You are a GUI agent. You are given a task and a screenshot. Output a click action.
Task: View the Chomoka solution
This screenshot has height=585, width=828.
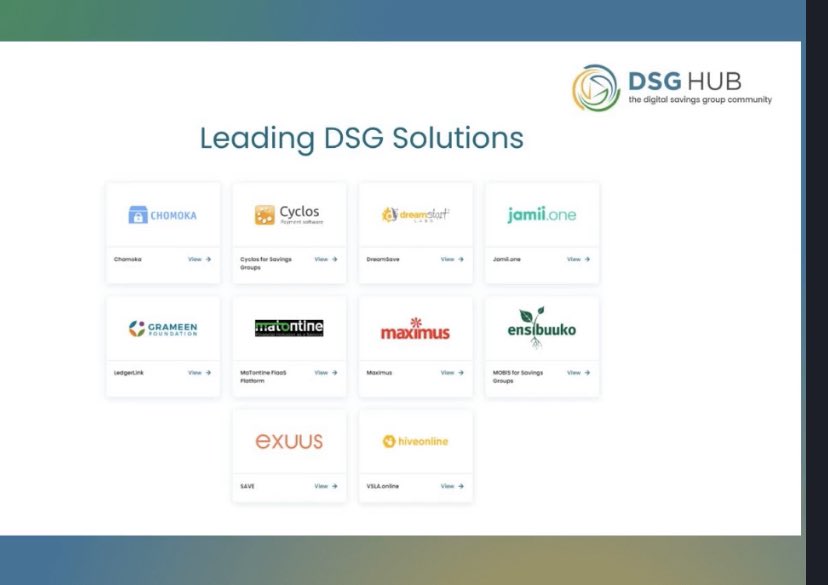click(200, 259)
